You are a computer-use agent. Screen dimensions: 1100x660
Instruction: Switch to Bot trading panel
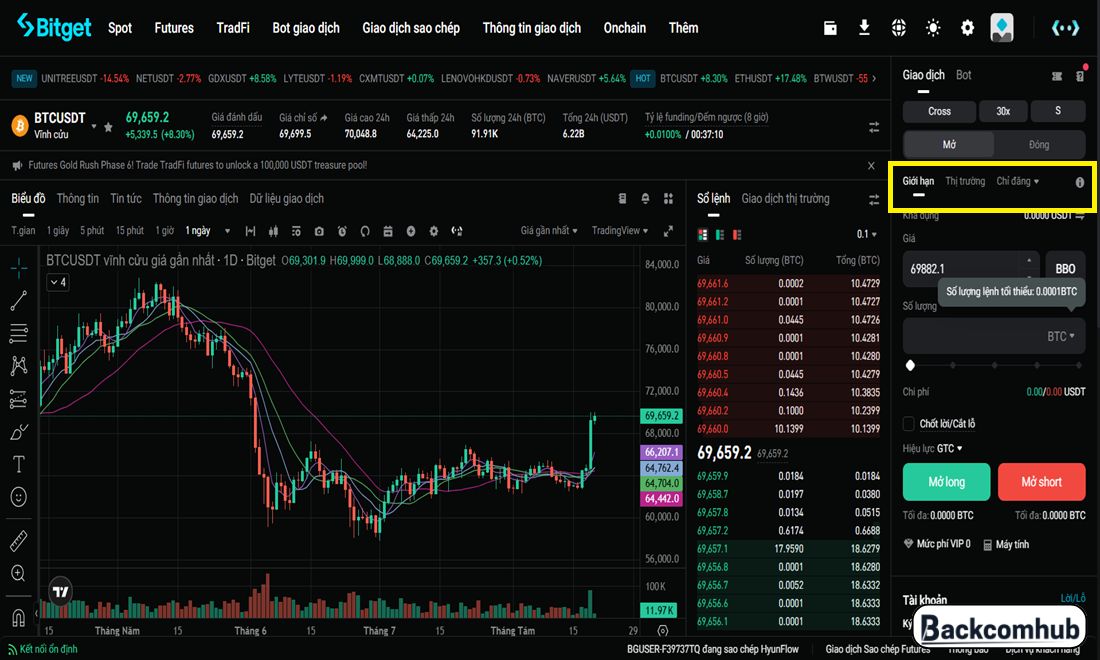tap(963, 75)
